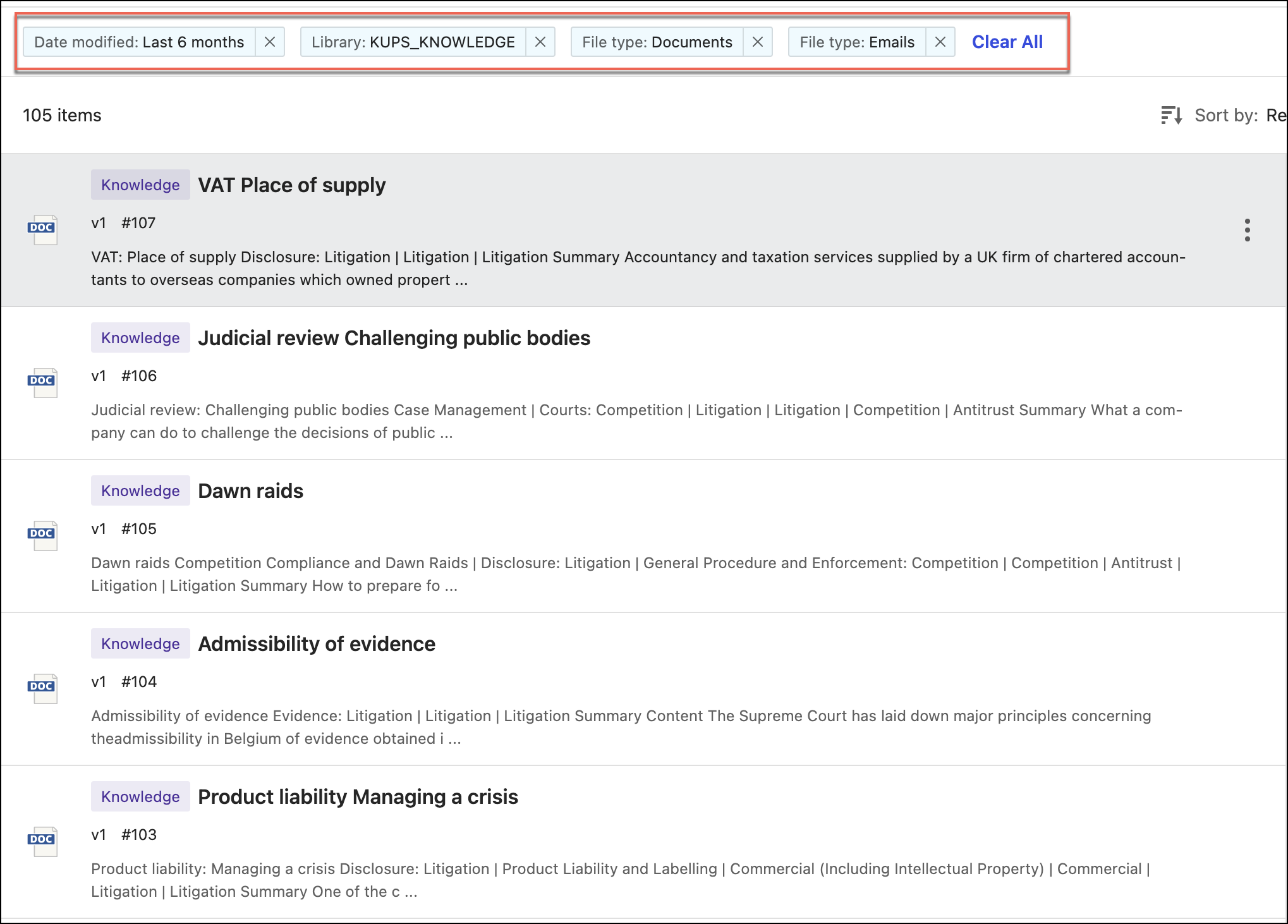Screen dimensions: 1288x924
Task: Open Product liability Managing a crisis title
Action: coord(358,797)
